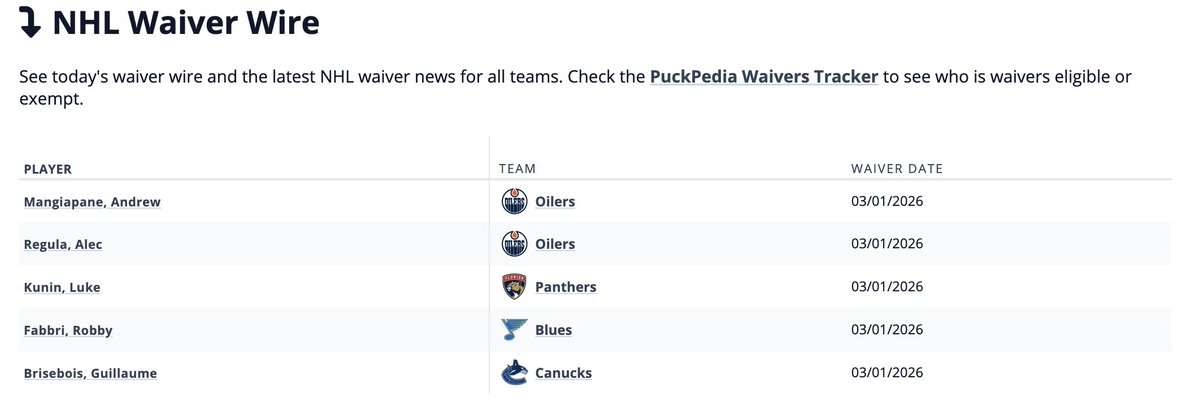
Task: View Guillaume Brisebois's player page
Action: click(x=90, y=373)
